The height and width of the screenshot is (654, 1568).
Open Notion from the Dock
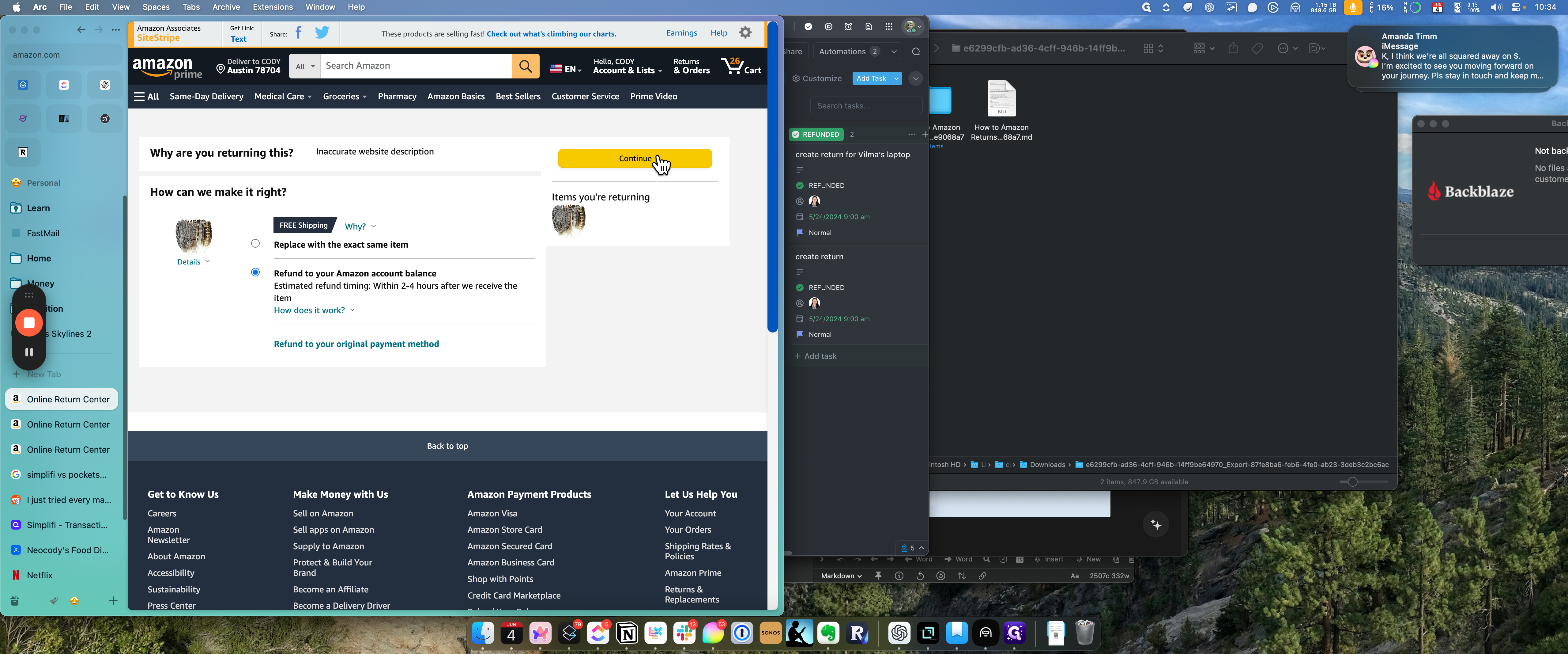(626, 633)
